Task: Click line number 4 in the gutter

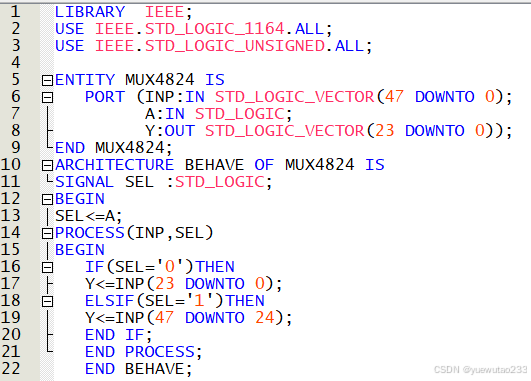Action: (16, 63)
